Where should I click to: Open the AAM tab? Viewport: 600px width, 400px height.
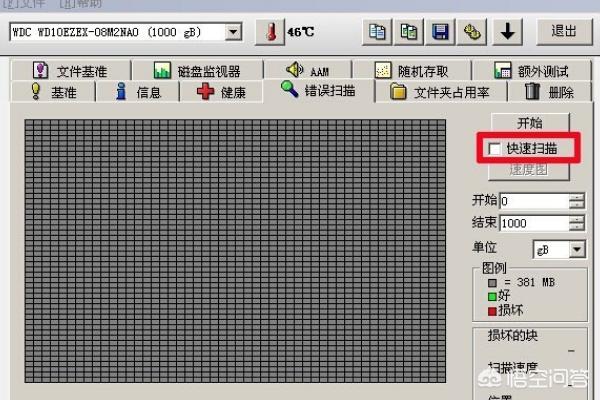coord(306,71)
